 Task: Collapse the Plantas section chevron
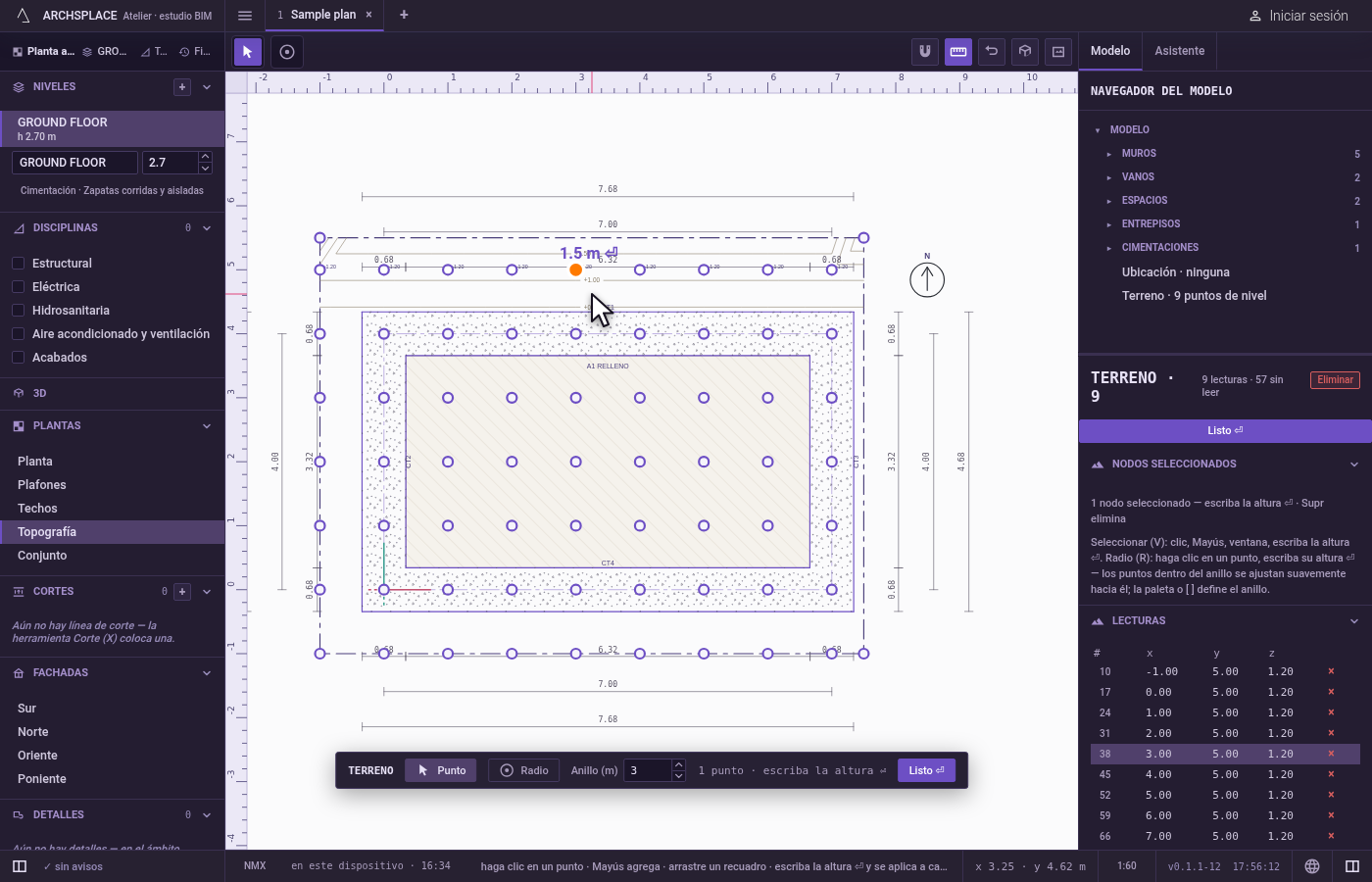(x=207, y=426)
